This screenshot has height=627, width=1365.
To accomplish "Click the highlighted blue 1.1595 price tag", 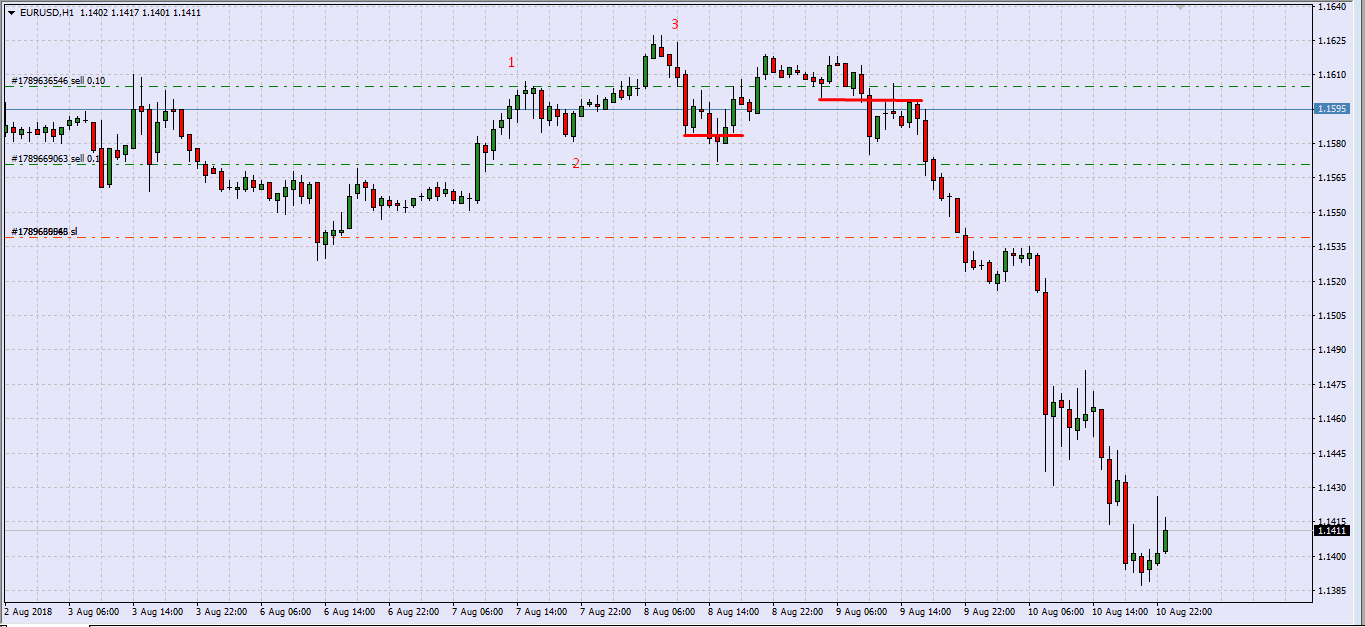I will pos(1331,109).
